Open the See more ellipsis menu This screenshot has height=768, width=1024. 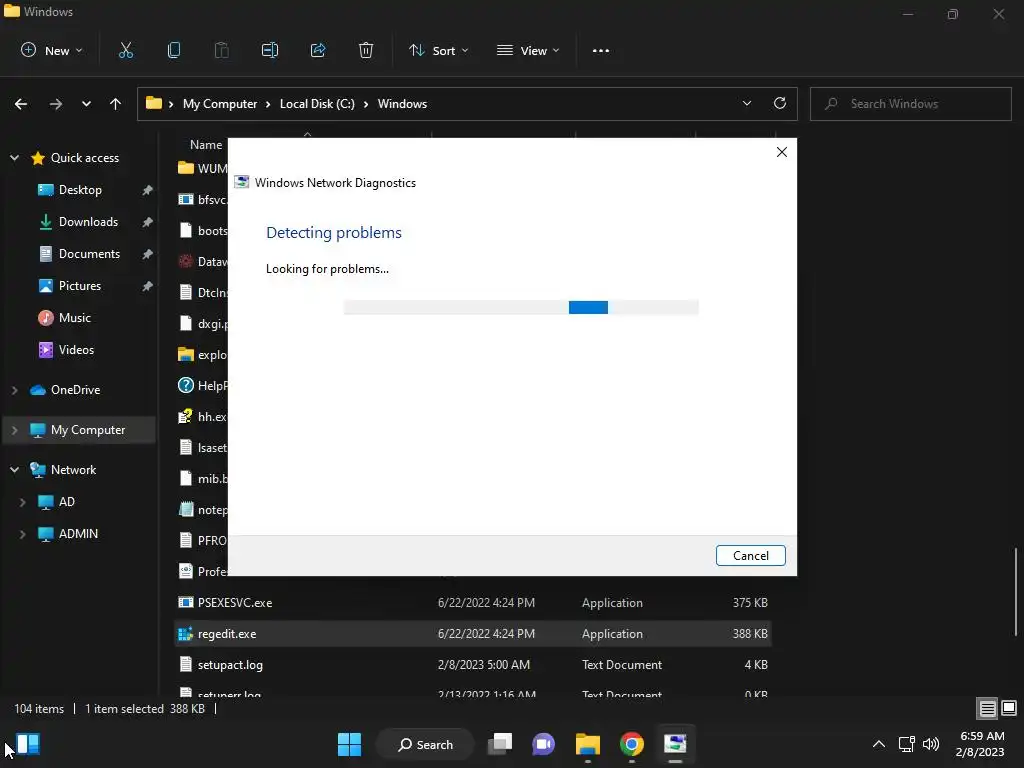tap(601, 50)
